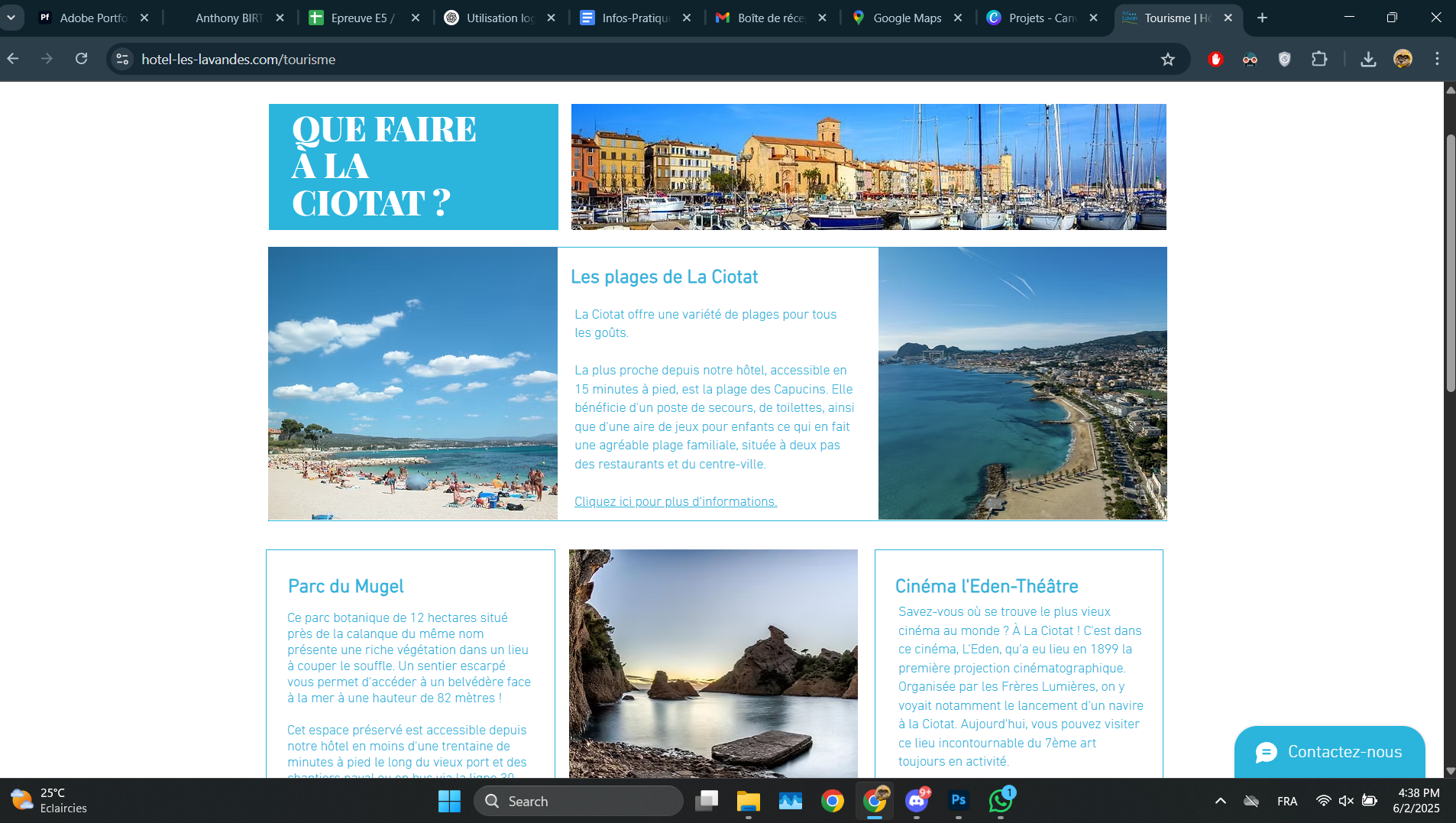Reload the current page
1456x823 pixels.
click(81, 59)
